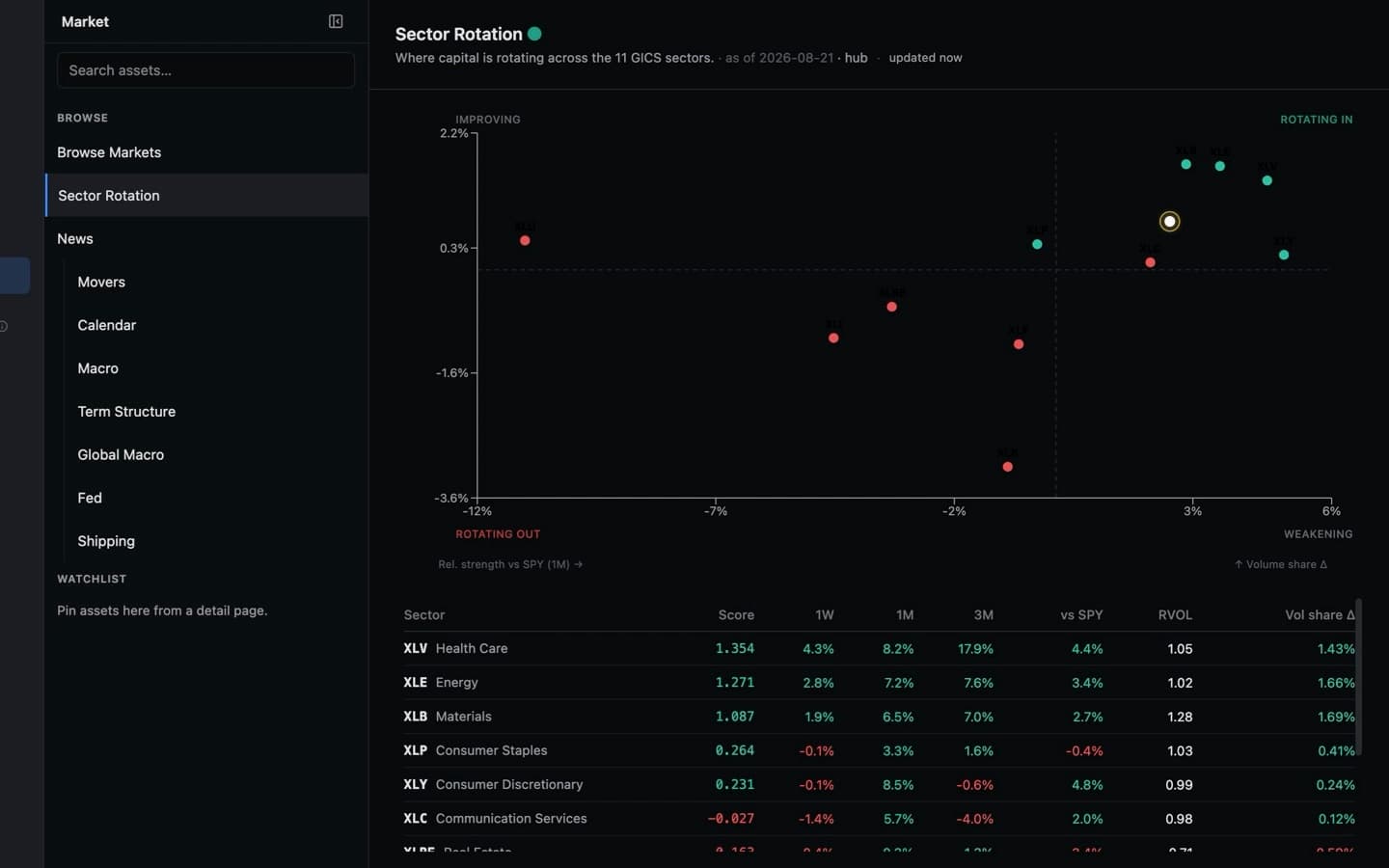Open the XLE Energy row
Viewport: 1389px width, 868px height.
pyautogui.click(x=879, y=682)
